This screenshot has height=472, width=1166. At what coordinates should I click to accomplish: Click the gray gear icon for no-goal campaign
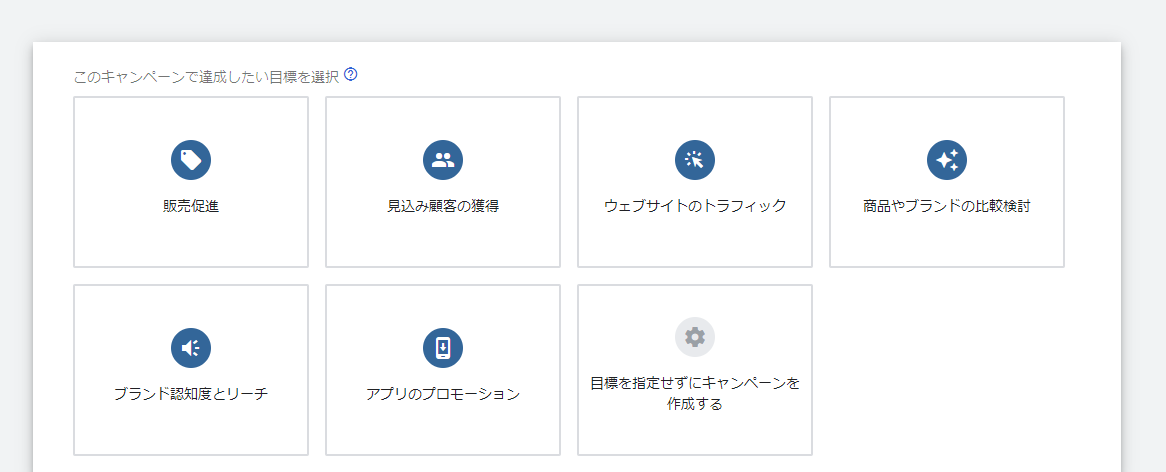[x=695, y=337]
